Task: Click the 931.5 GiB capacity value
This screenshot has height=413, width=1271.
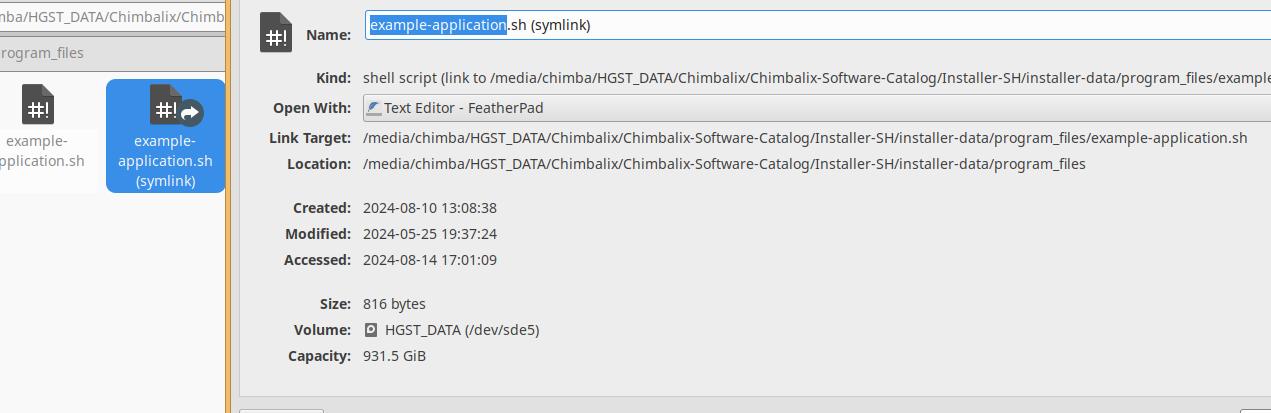Action: click(x=394, y=356)
